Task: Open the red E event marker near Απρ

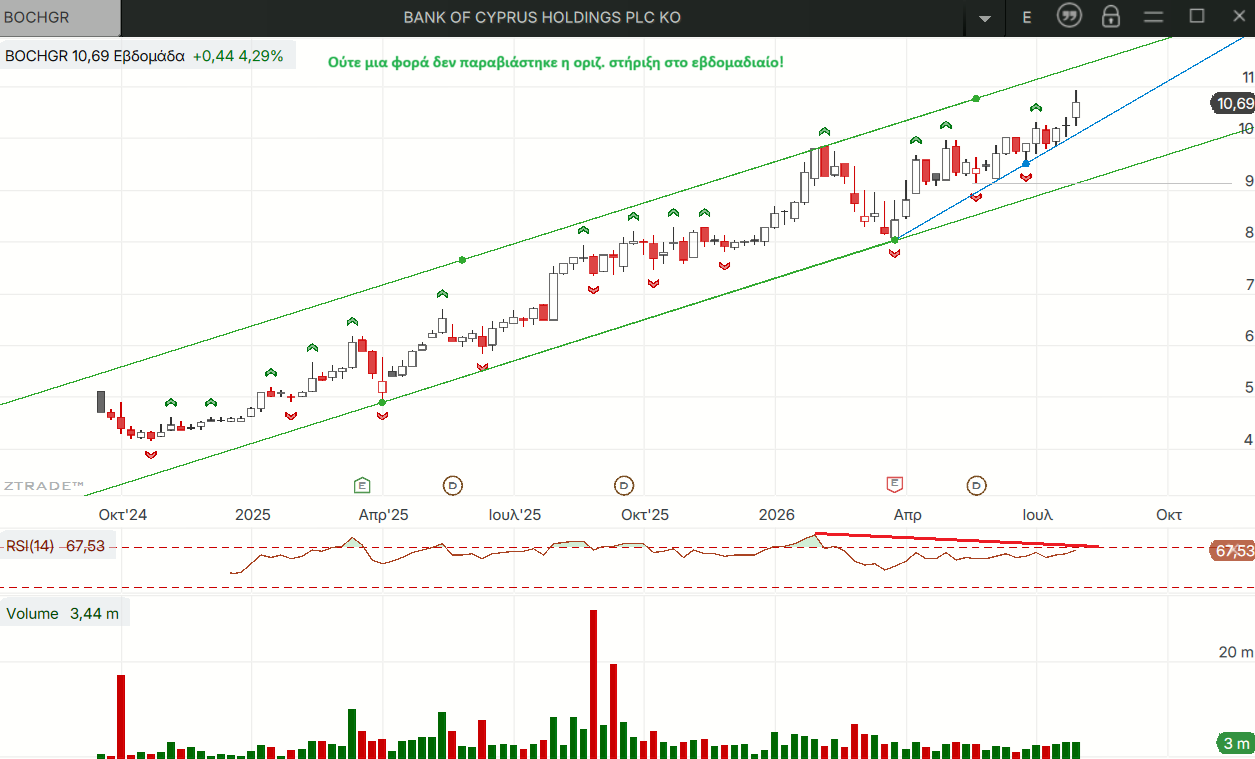Action: pyautogui.click(x=895, y=484)
